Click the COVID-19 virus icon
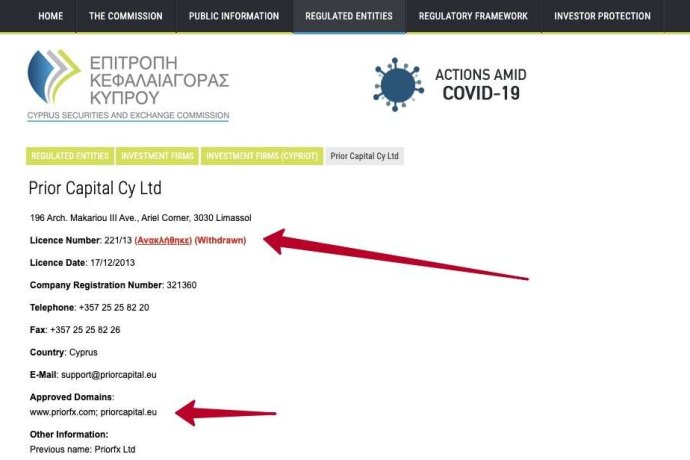The image size is (690, 460). coord(398,85)
